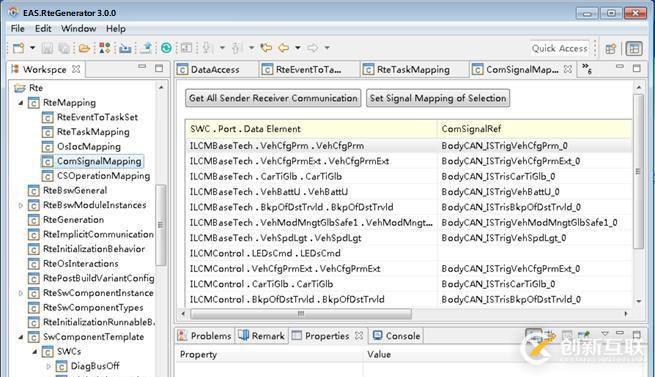Click Set Signal Mapping of Selection button
The image size is (655, 377).
coord(438,98)
